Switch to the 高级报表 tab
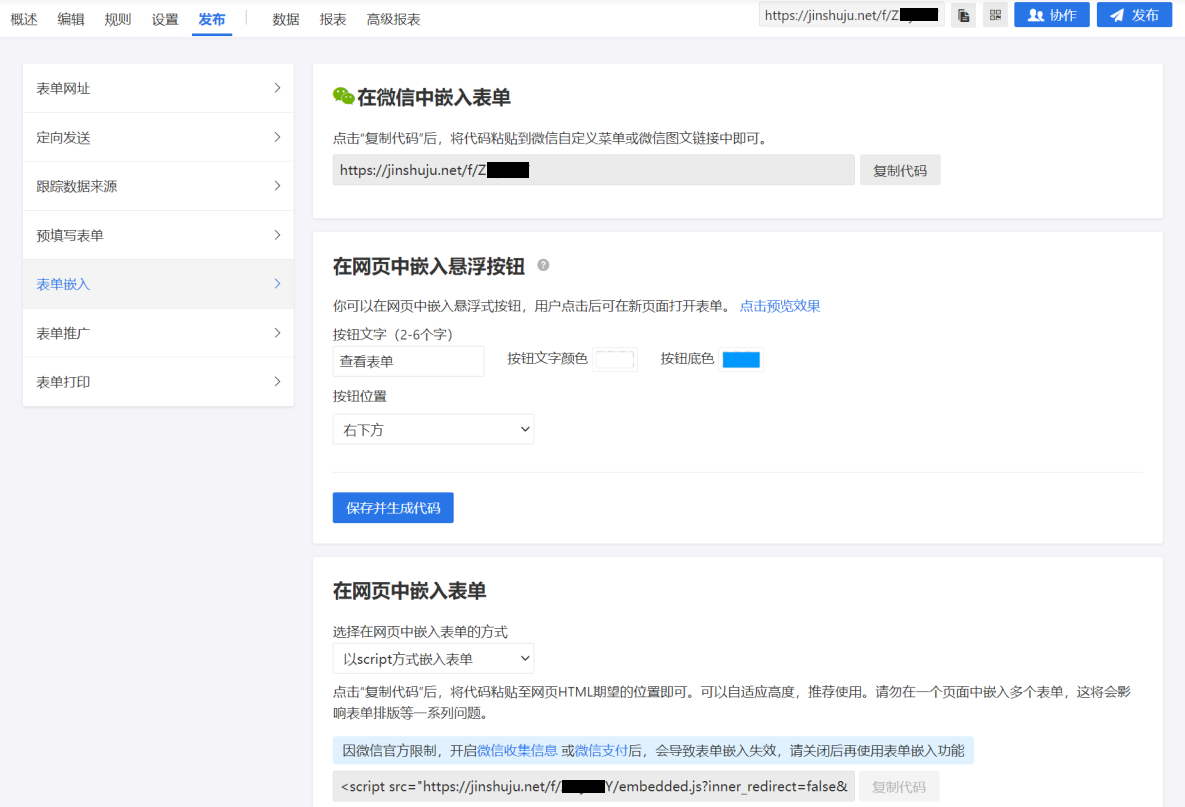Viewport: 1185px width, 807px height. point(393,19)
